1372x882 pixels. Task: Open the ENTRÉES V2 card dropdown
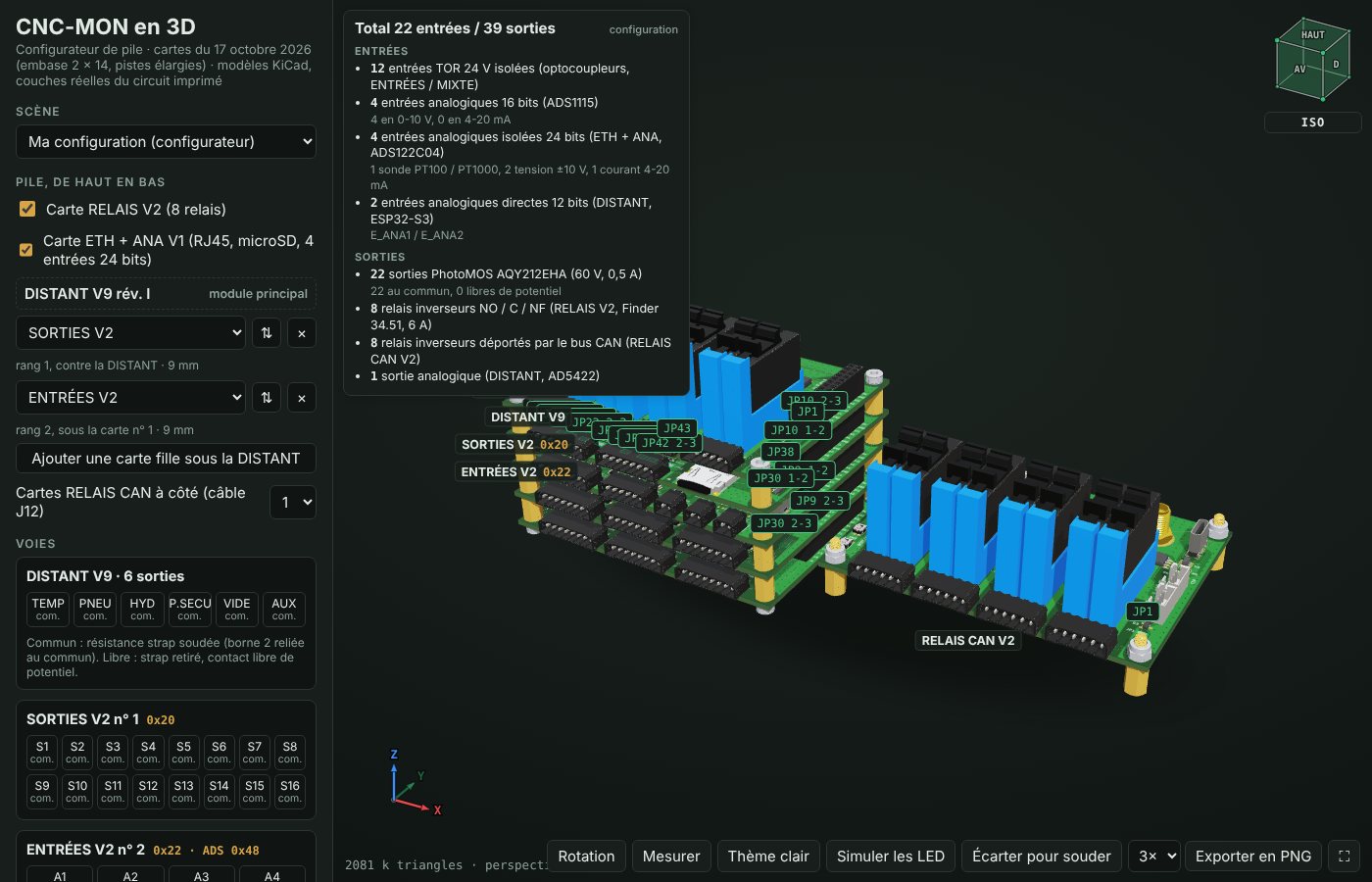(x=130, y=398)
